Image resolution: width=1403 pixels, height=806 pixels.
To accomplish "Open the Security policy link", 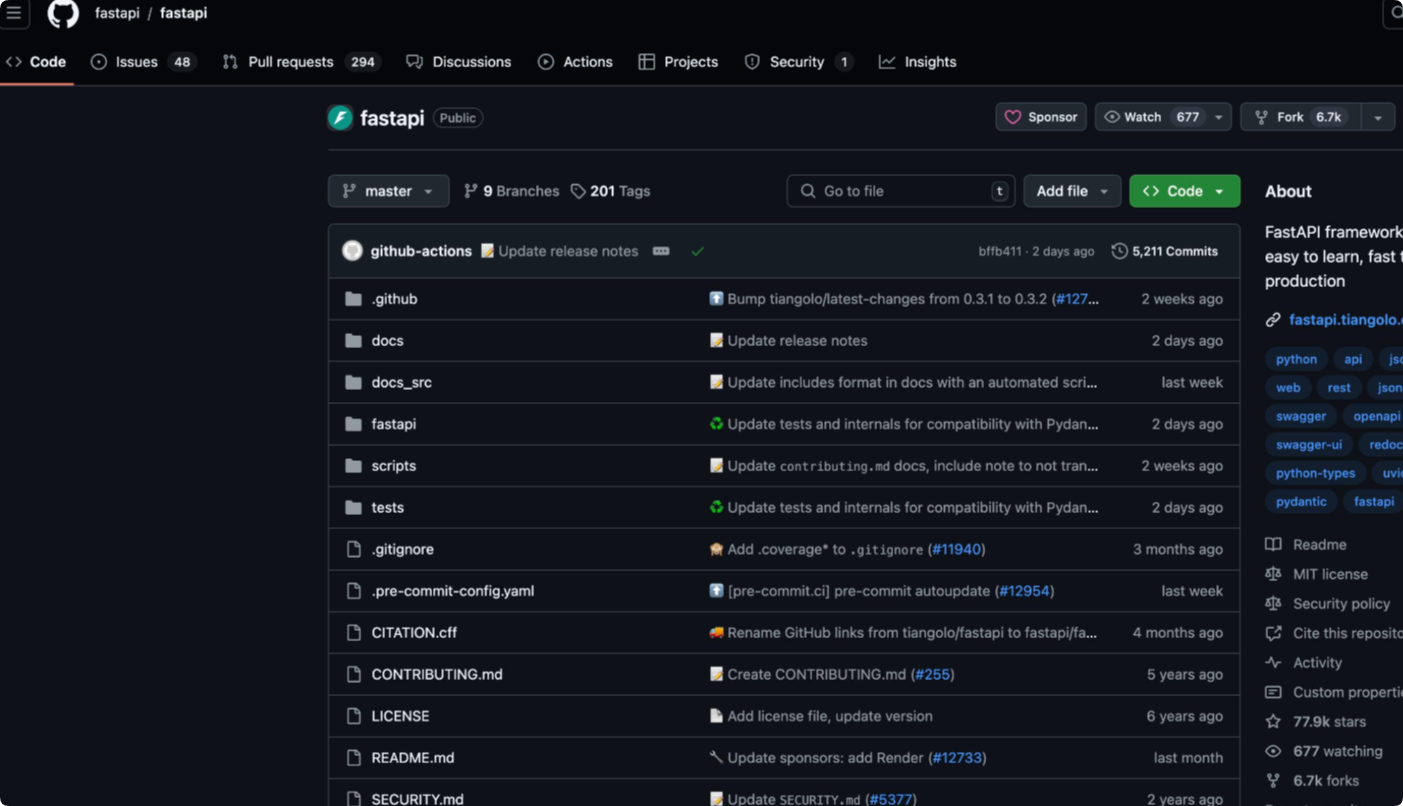I will [x=1341, y=604].
